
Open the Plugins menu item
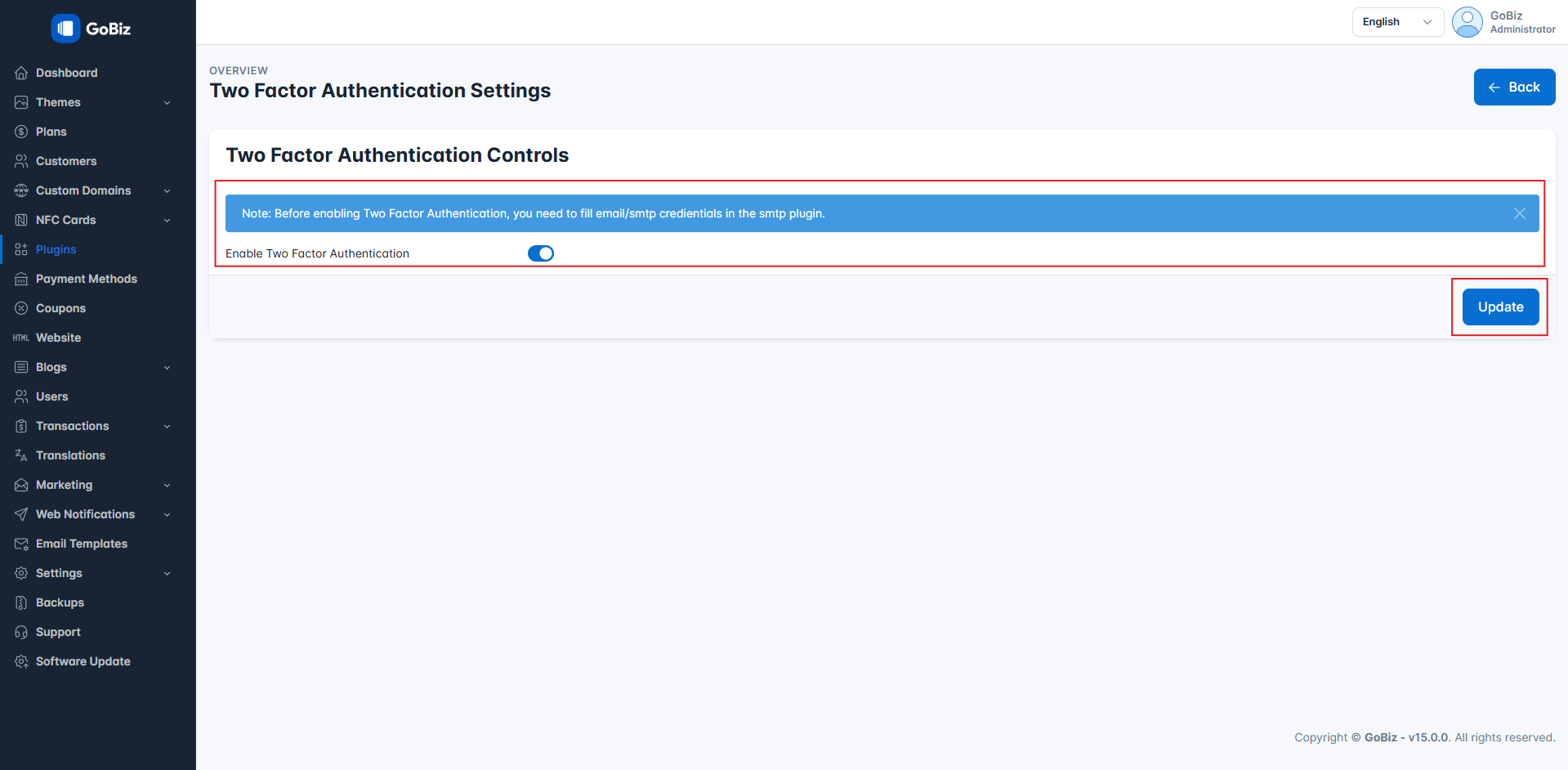tap(56, 249)
